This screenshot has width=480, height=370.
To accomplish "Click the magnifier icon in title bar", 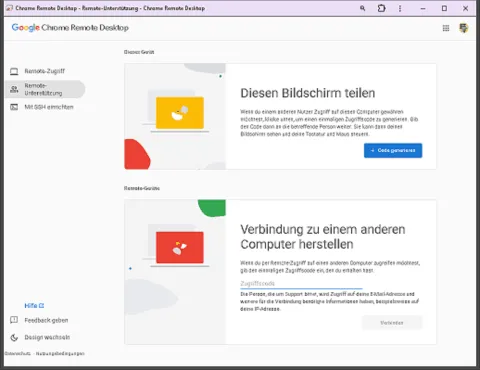I will 363,8.
